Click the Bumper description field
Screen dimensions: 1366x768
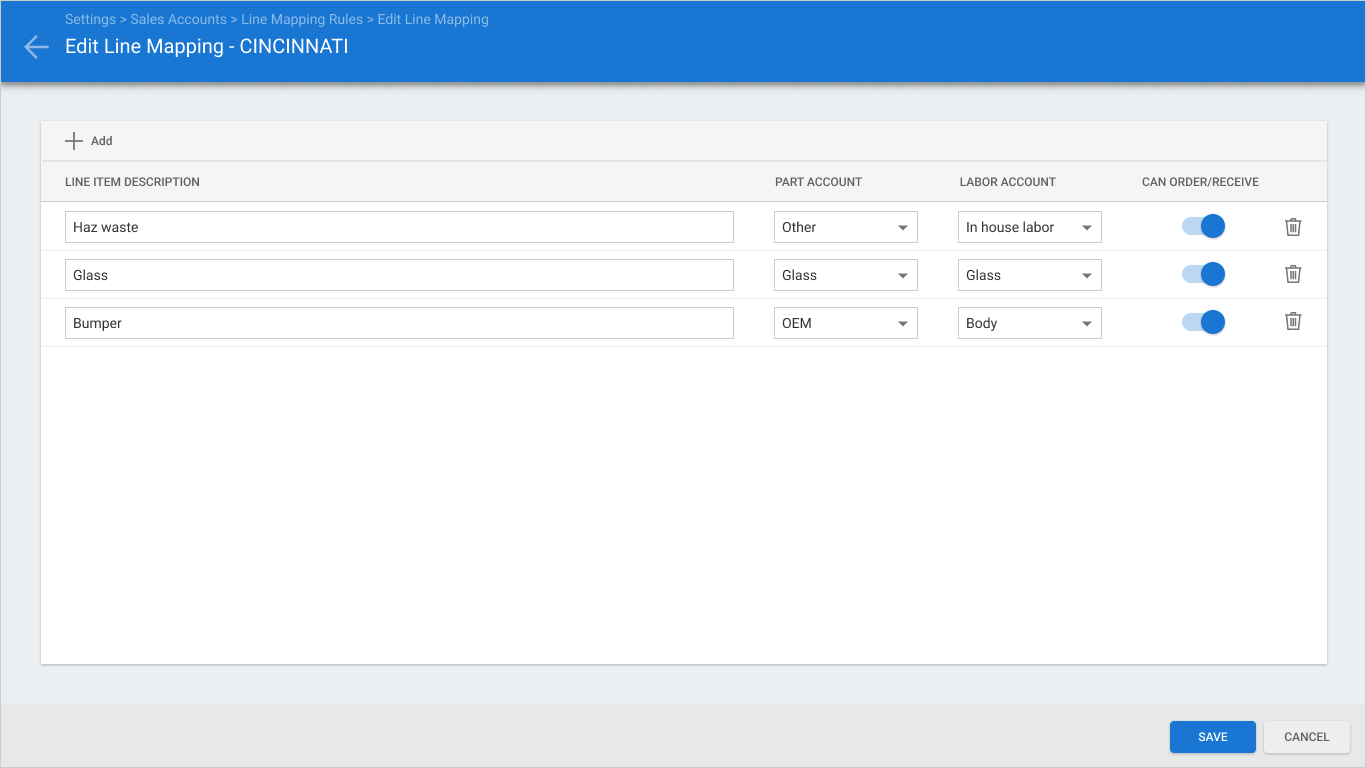coord(399,323)
